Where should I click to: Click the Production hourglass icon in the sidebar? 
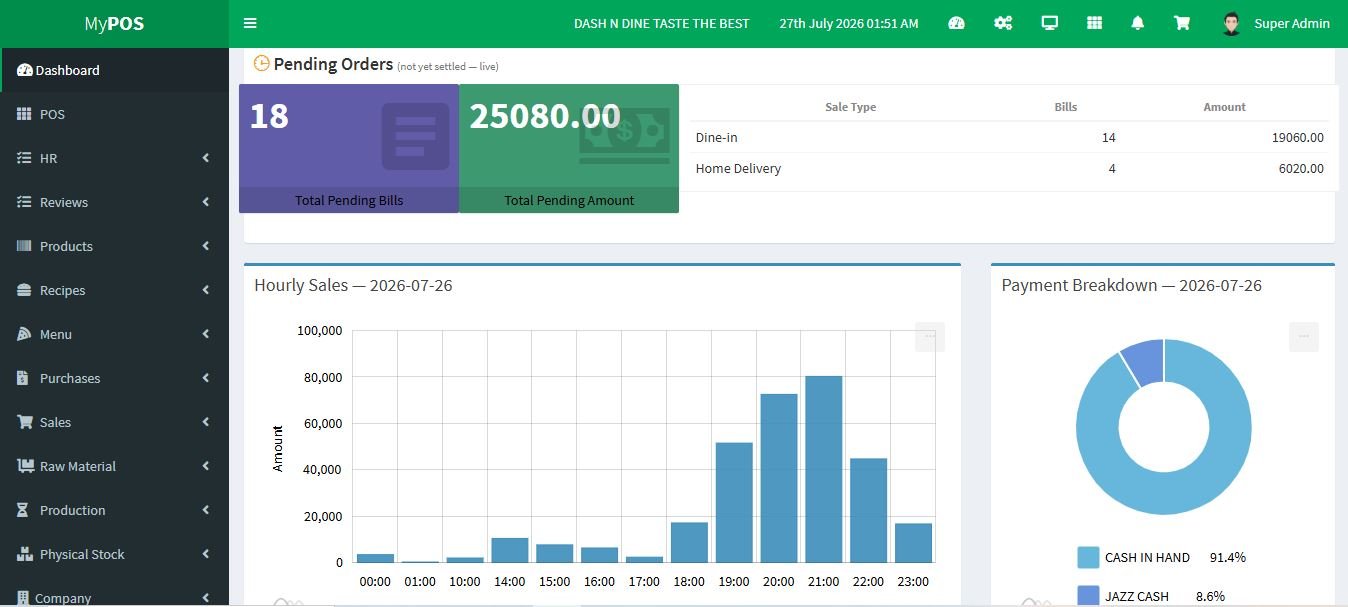coord(23,510)
